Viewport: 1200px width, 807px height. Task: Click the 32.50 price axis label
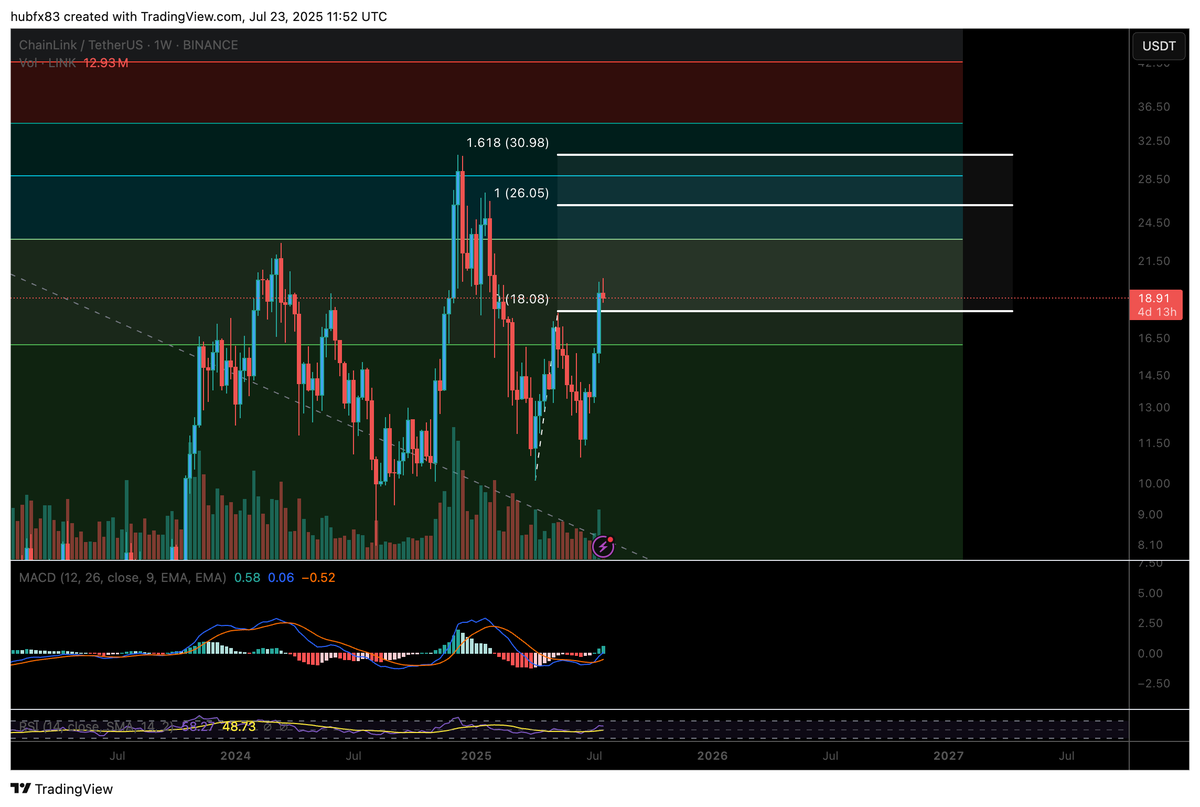tap(1154, 141)
